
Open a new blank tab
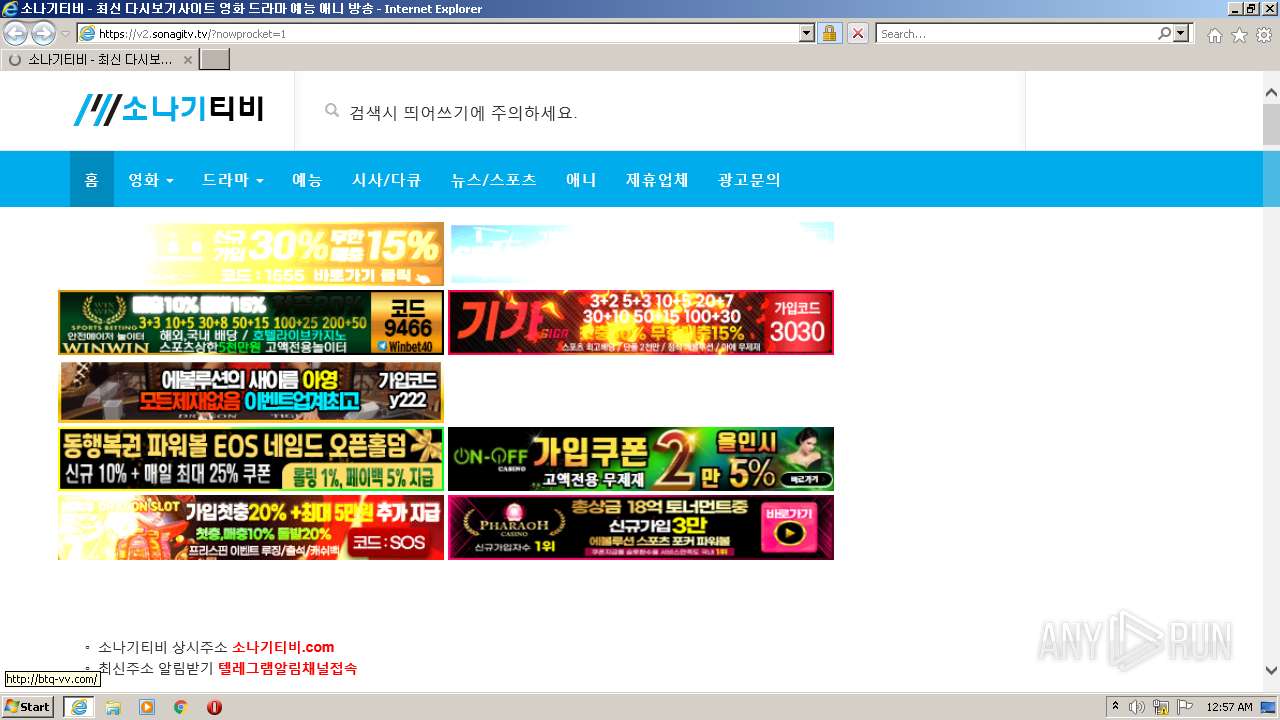click(215, 59)
